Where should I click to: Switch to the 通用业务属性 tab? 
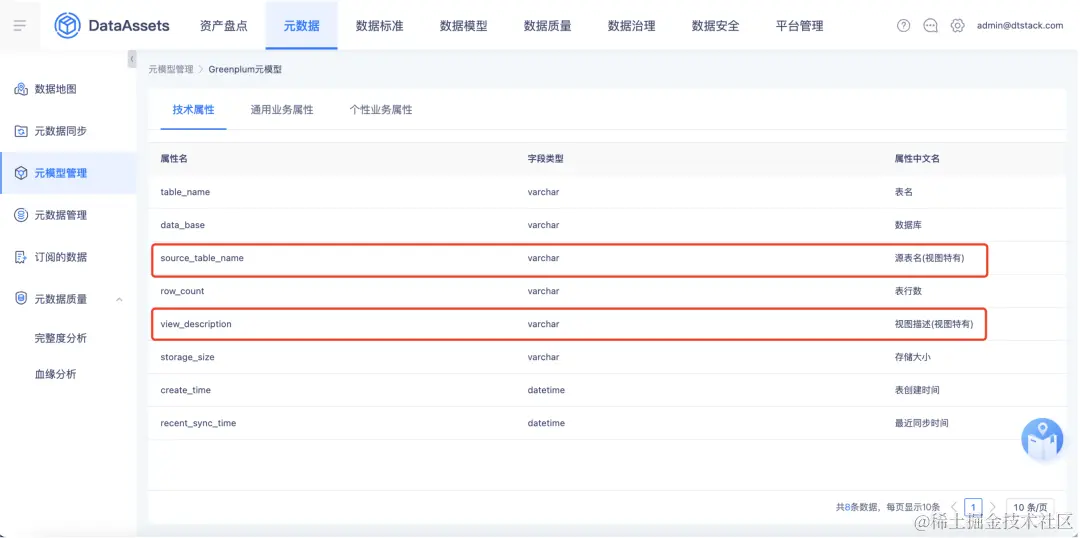[x=282, y=110]
